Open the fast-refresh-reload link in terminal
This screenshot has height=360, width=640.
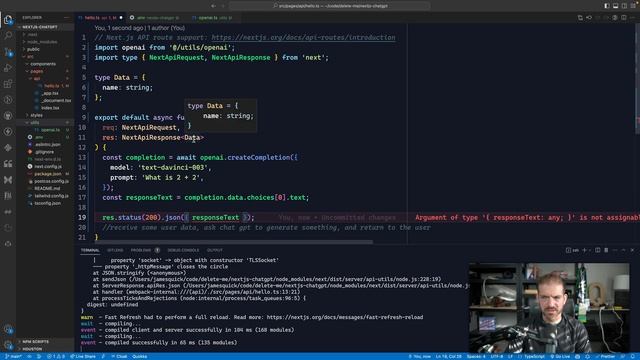tap(344, 317)
